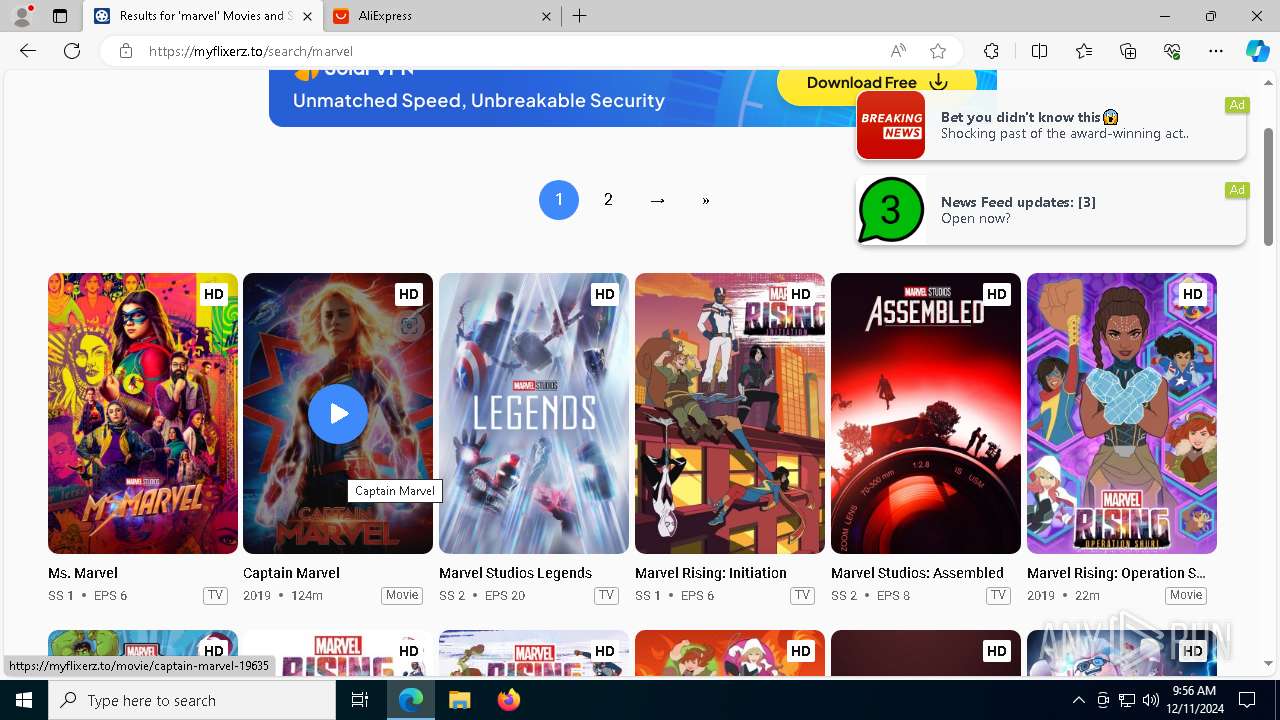Screen dimensions: 1280x720
Task: Add this page to favorites star
Action: pos(938,51)
